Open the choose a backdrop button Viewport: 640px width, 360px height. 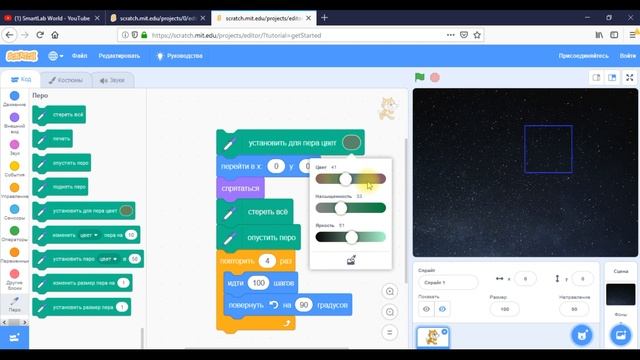621,336
